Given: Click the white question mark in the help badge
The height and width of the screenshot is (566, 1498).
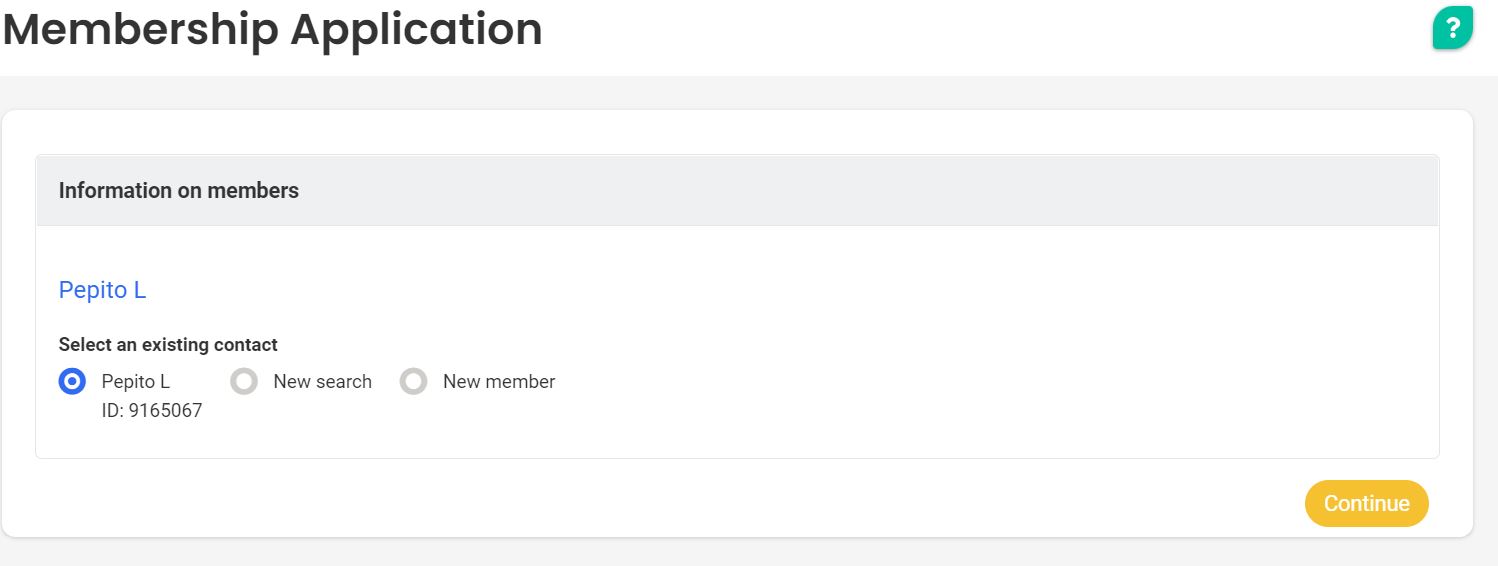Looking at the screenshot, I should [x=1453, y=28].
